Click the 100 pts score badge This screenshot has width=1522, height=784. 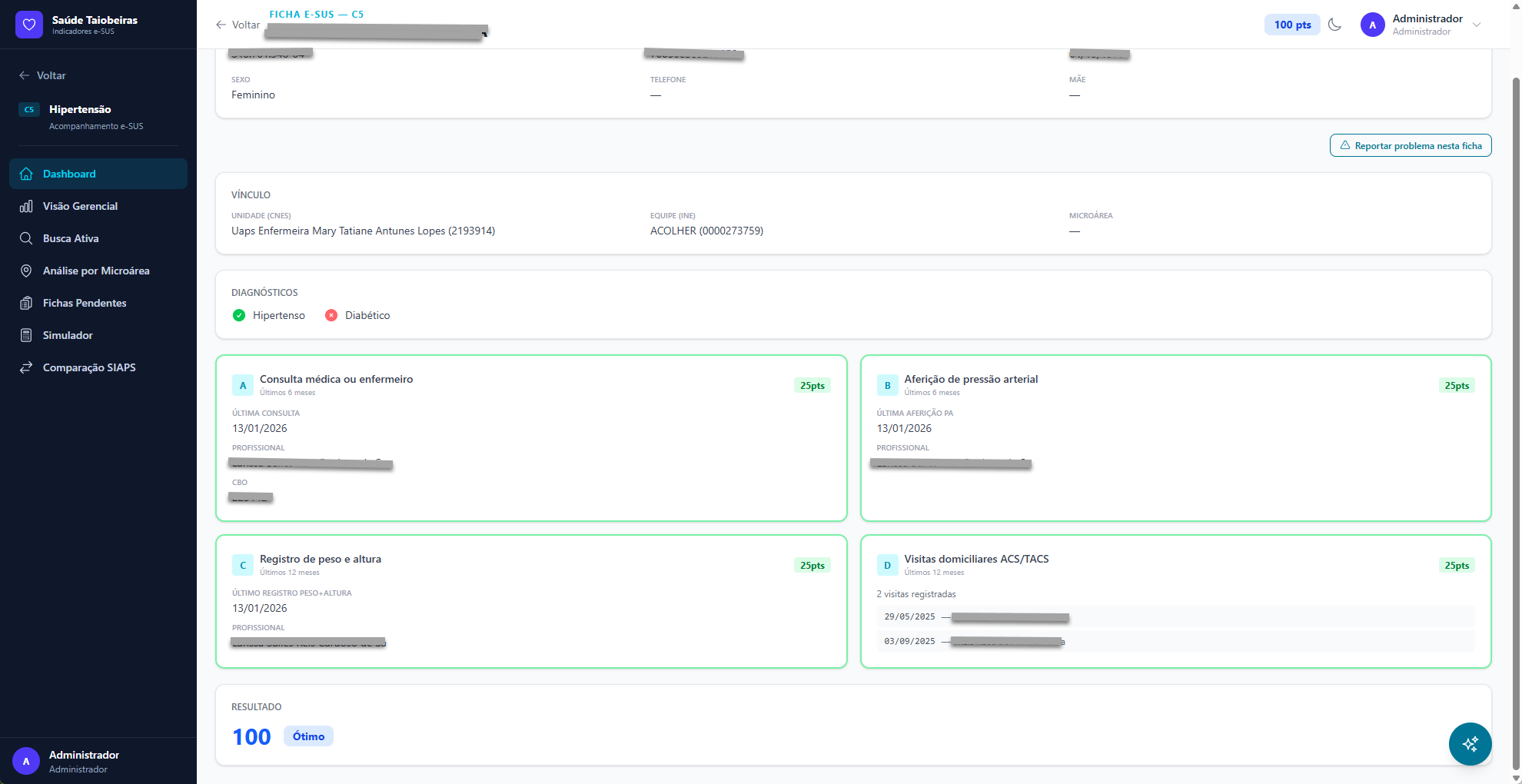(x=1291, y=25)
